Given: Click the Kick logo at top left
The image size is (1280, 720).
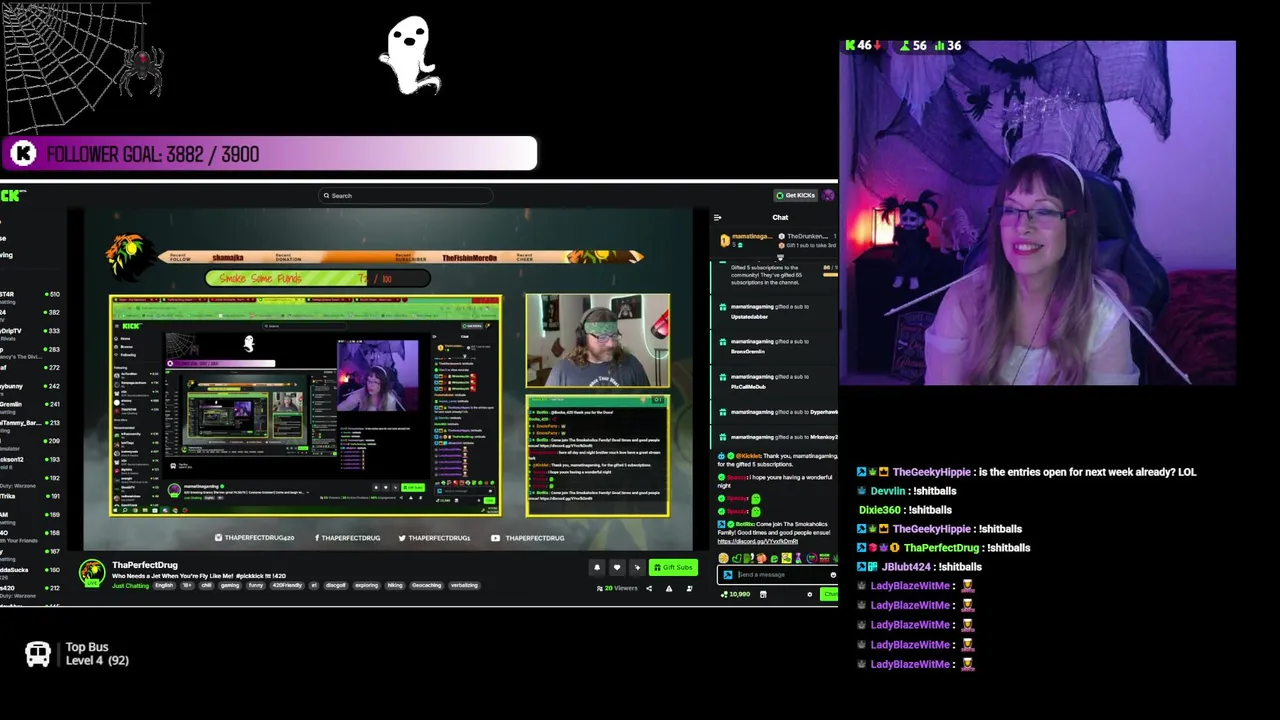Looking at the screenshot, I should [x=12, y=196].
